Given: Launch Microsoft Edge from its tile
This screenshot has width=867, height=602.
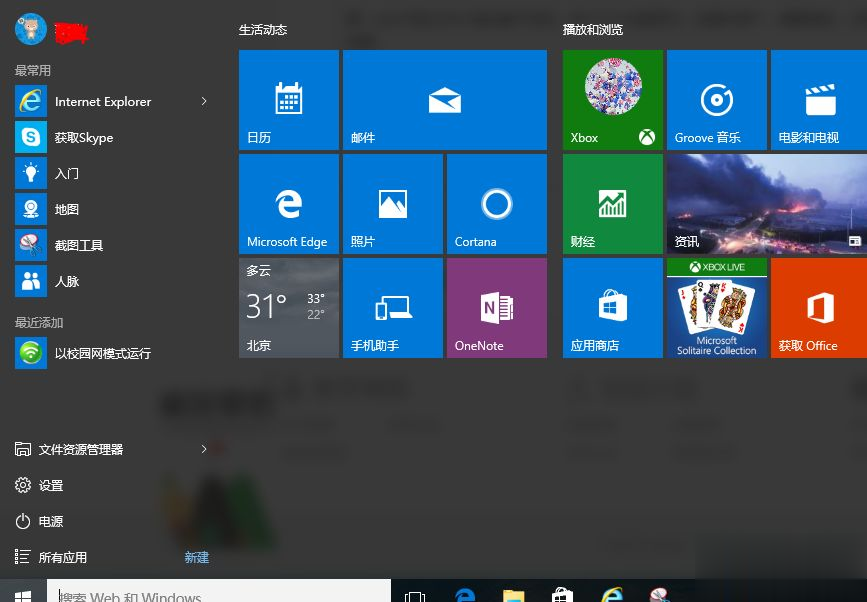Looking at the screenshot, I should coord(288,203).
